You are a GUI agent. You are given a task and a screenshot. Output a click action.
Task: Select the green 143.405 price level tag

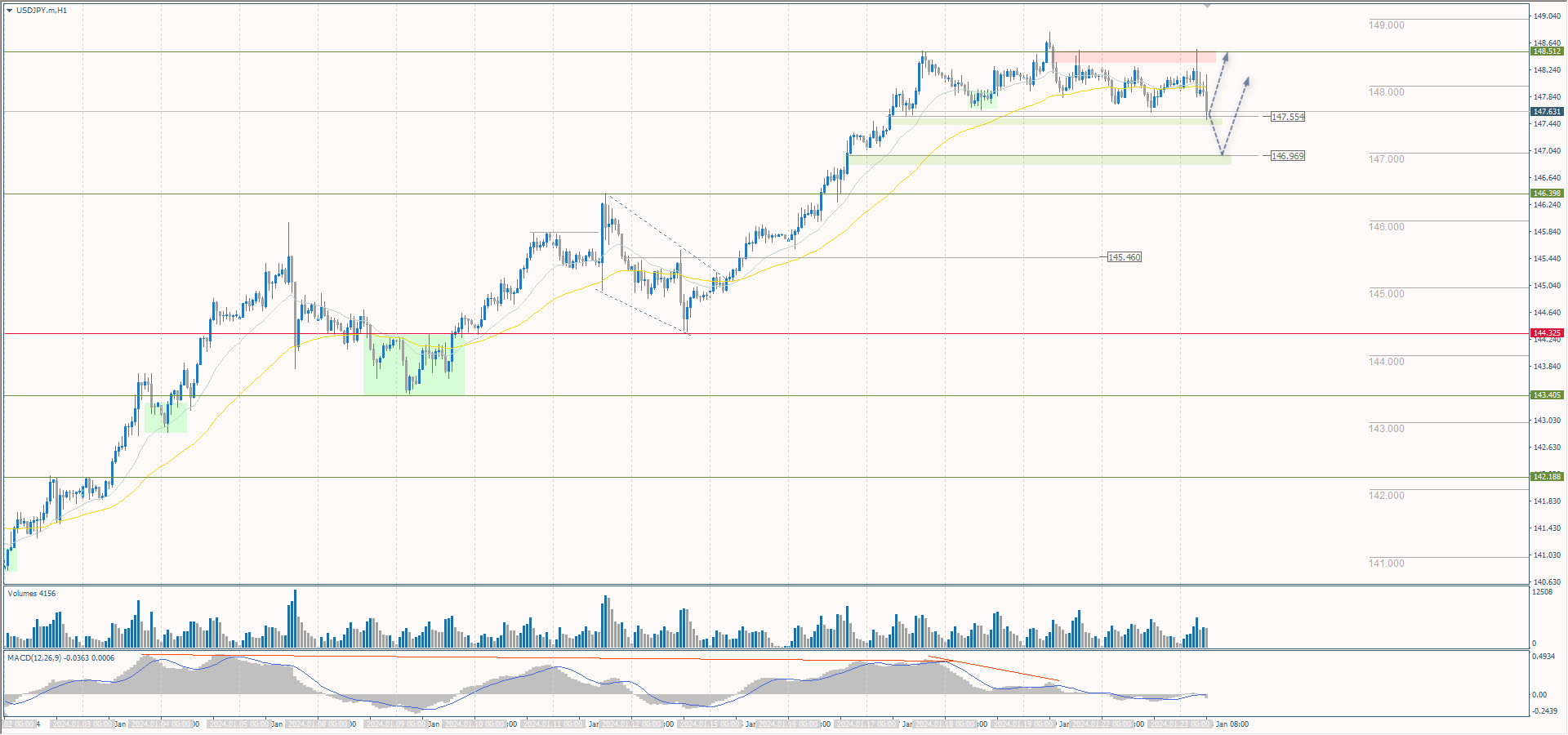click(x=1547, y=395)
